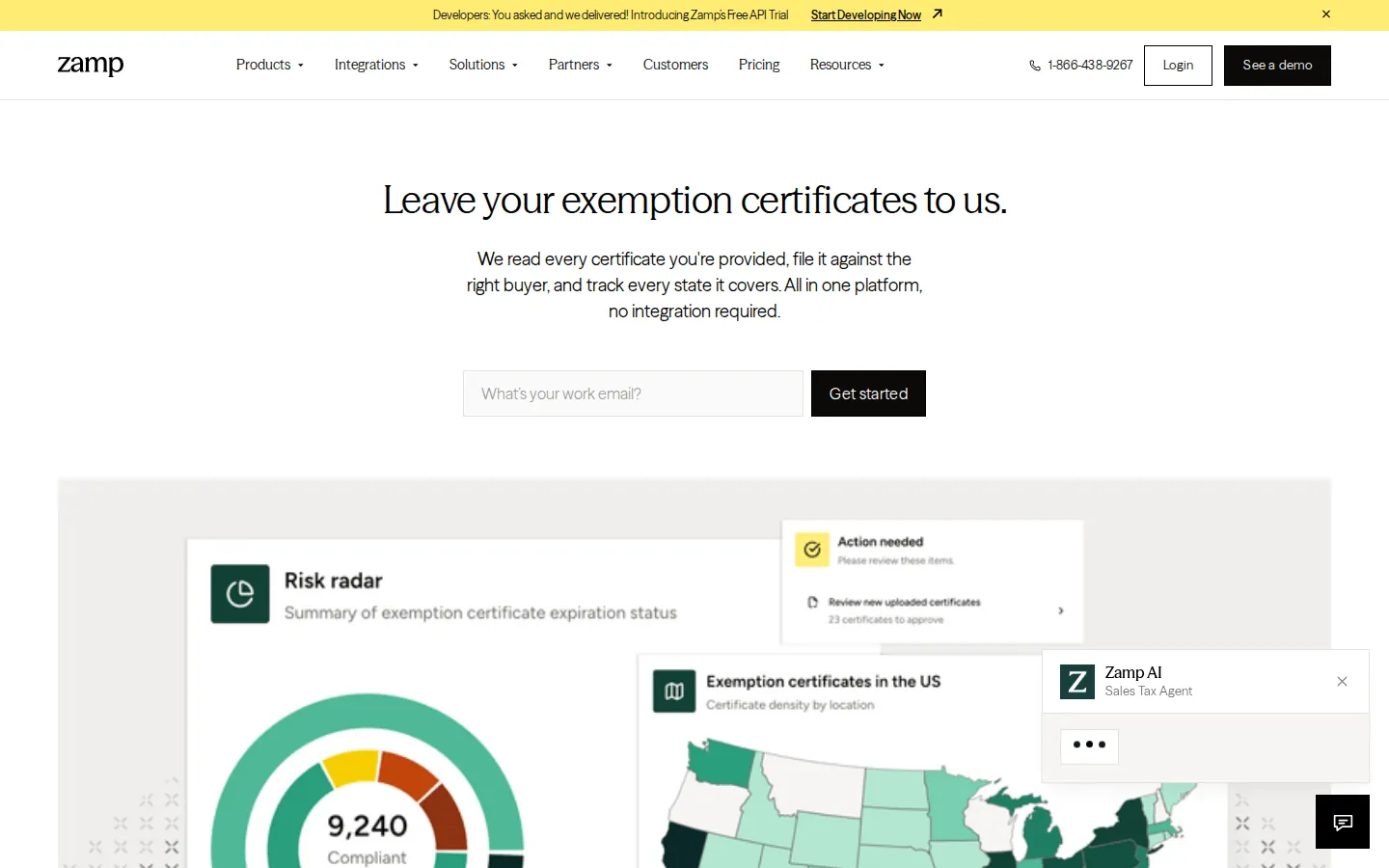Viewport: 1389px width, 868px height.
Task: Open the Review new uploaded certificates chevron
Action: tap(1061, 610)
